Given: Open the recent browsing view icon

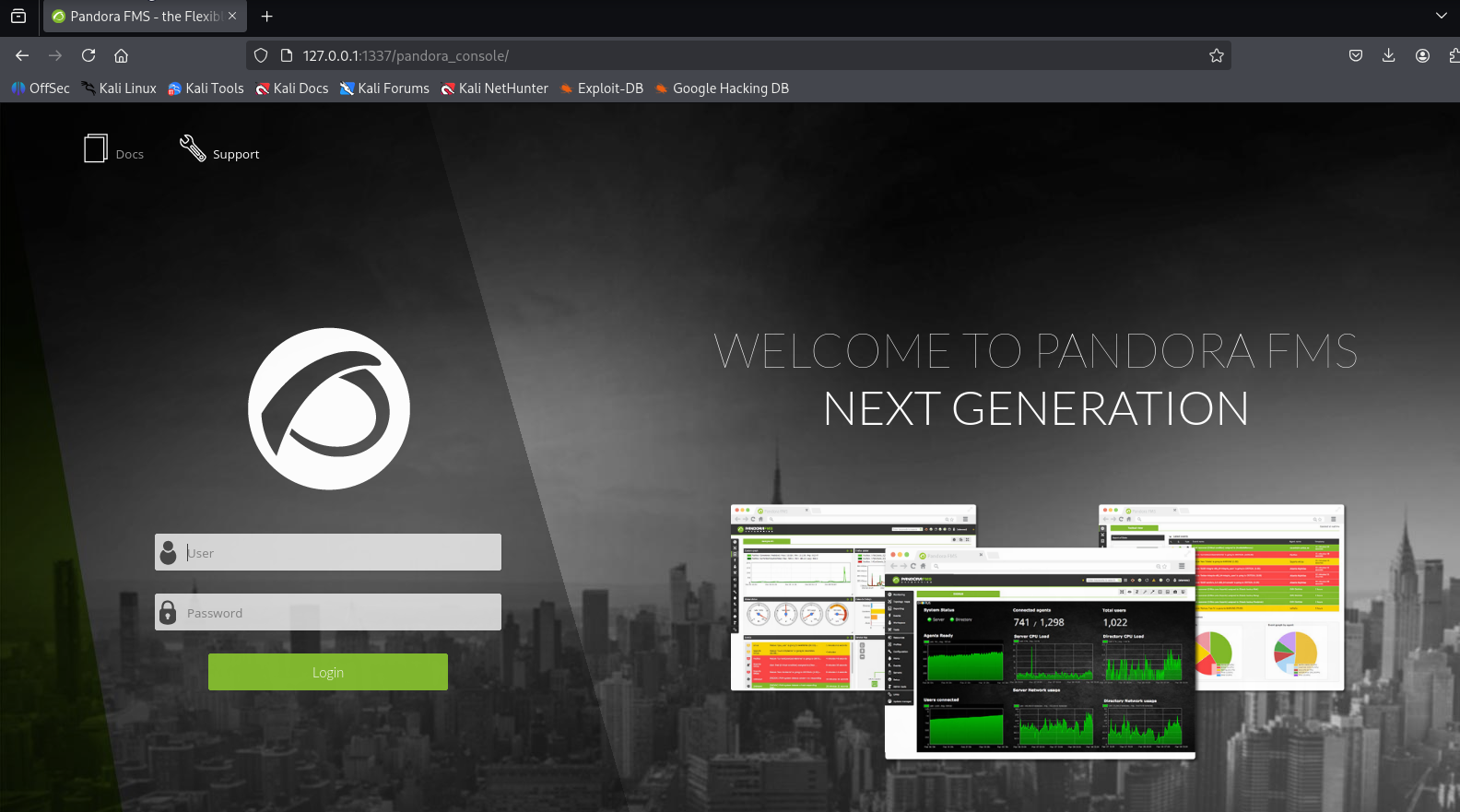Looking at the screenshot, I should 18,17.
